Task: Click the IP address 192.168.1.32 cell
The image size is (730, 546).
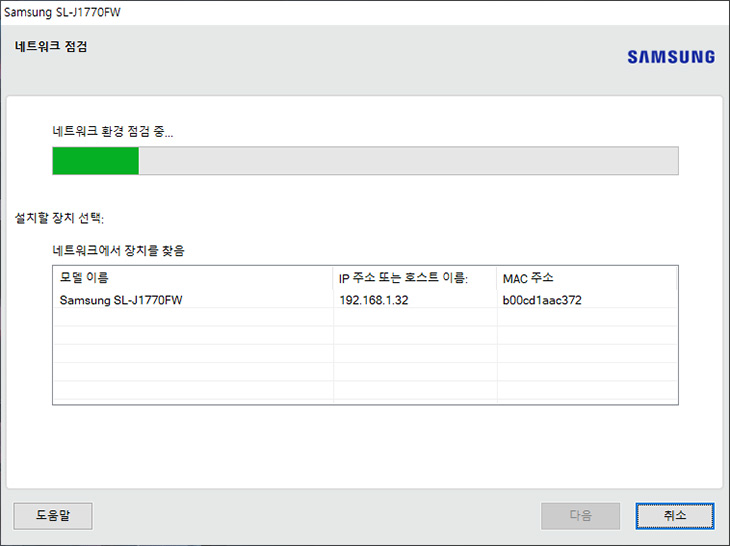Action: coord(374,300)
